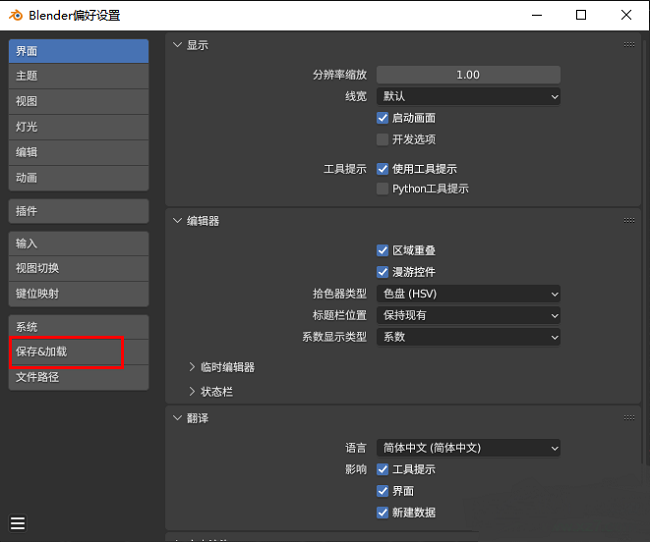Maximize the Blender preferences window

581,15
